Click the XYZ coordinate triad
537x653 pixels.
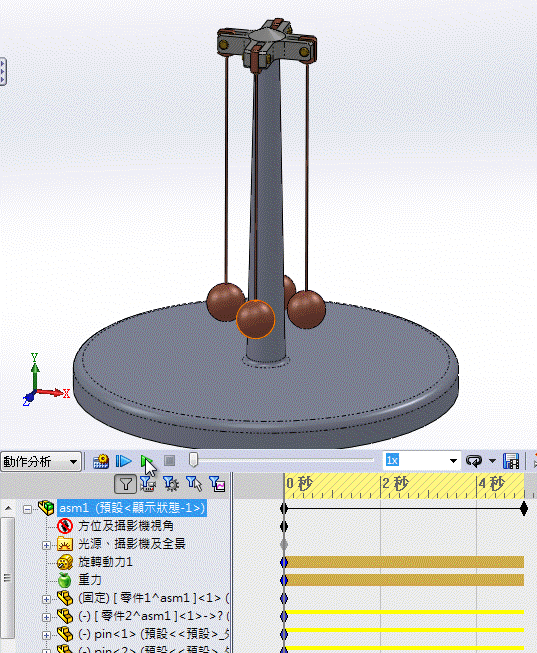click(45, 379)
